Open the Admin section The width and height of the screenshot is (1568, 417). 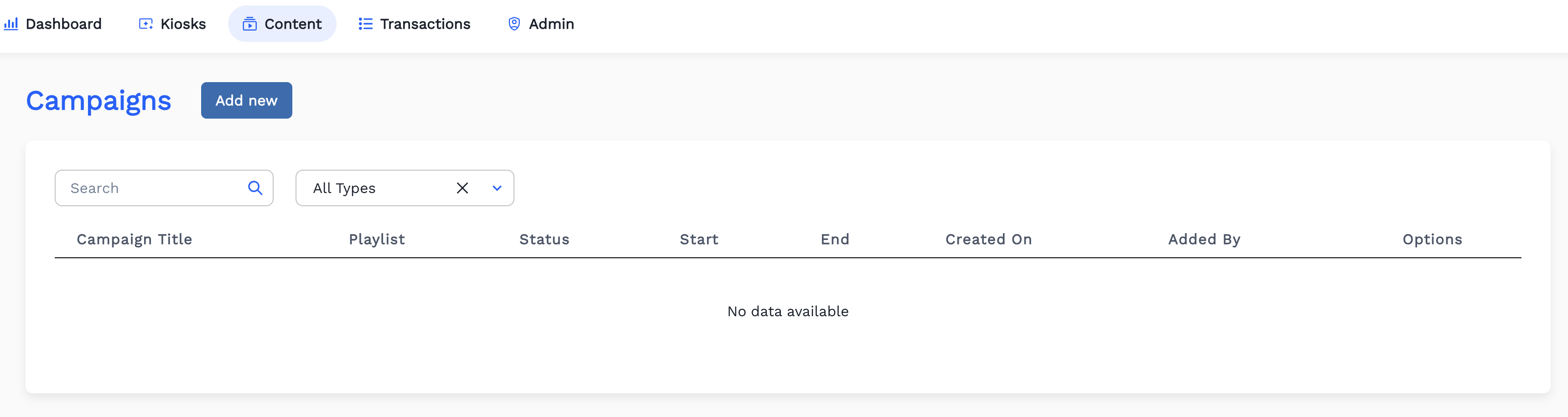click(551, 24)
